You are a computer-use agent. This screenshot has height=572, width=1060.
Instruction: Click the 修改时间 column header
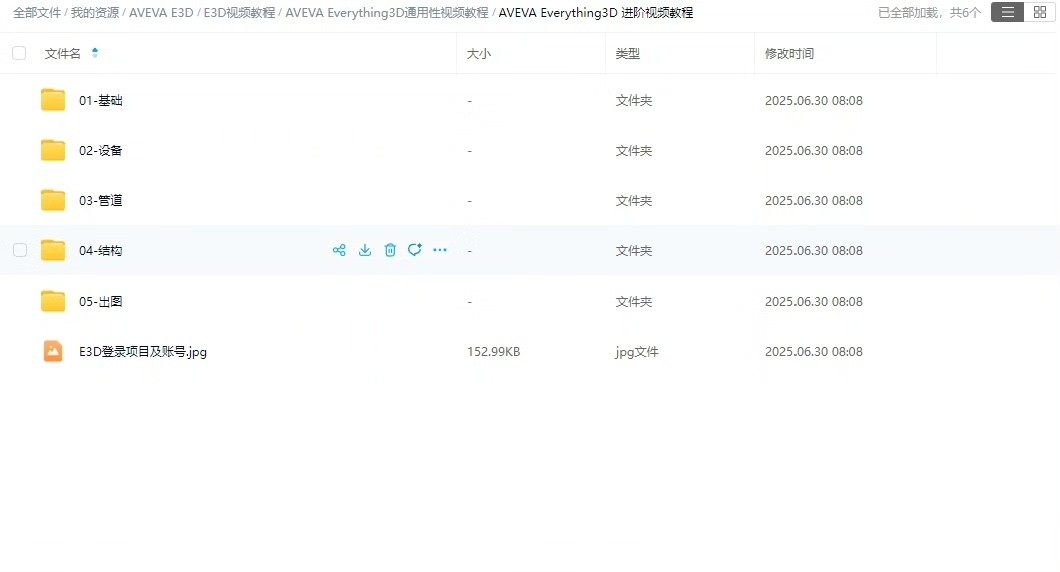click(x=789, y=53)
